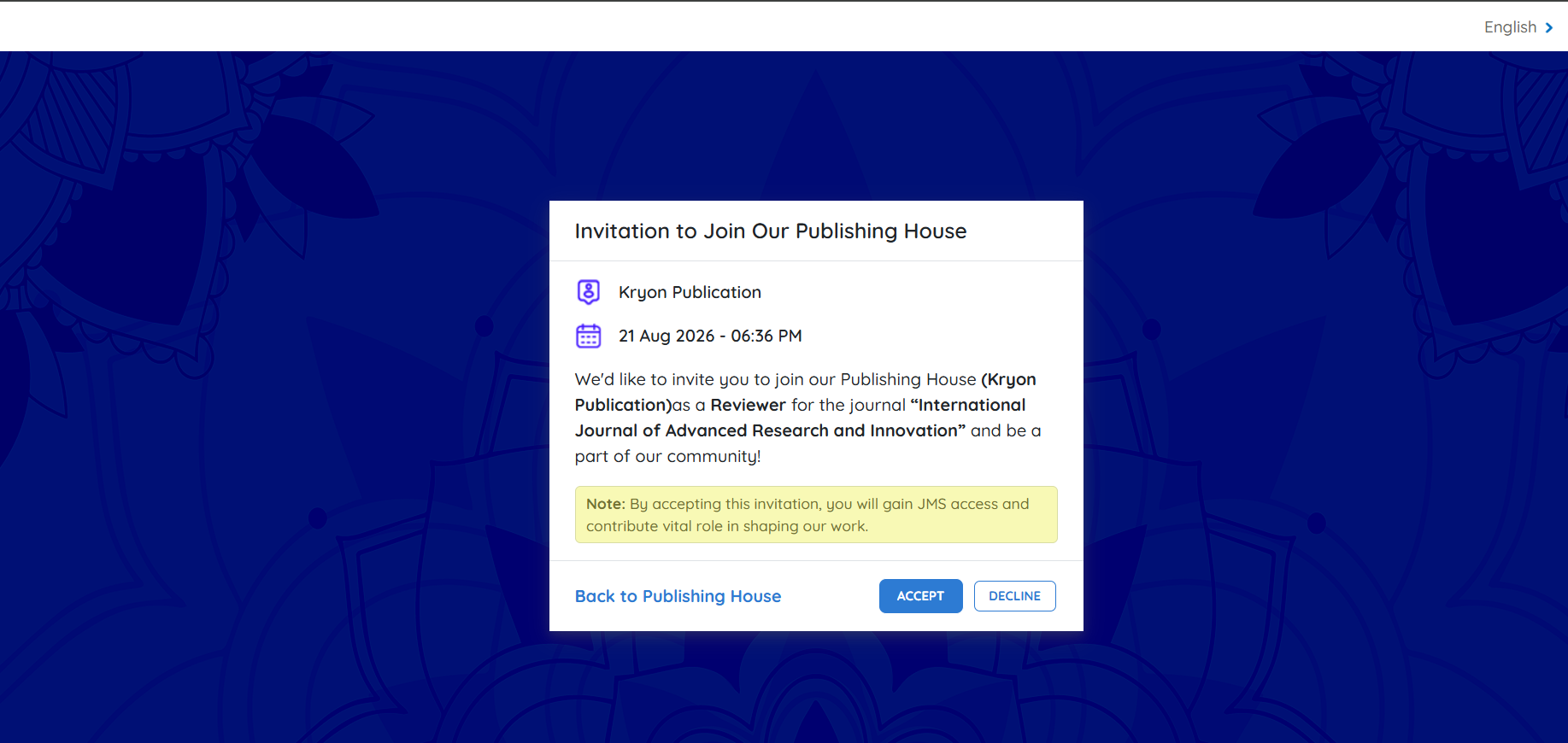Click the date text 21 Aug 2026 - 06:36 PM
The image size is (1568, 743).
[x=710, y=336]
